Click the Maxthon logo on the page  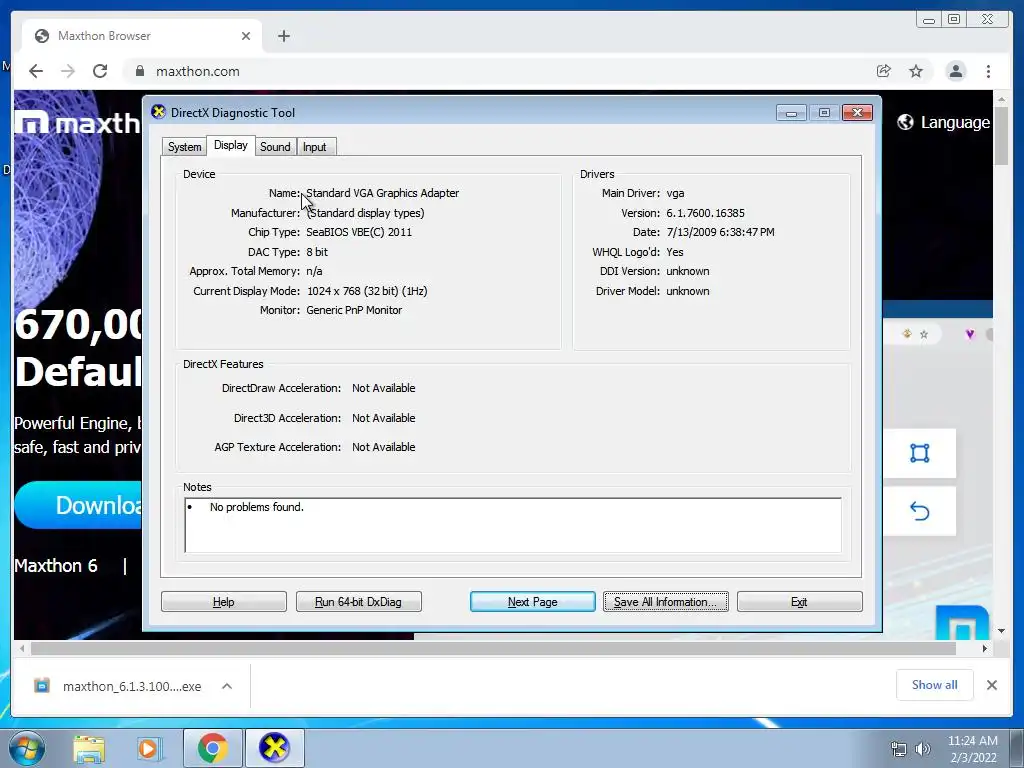click(x=78, y=123)
